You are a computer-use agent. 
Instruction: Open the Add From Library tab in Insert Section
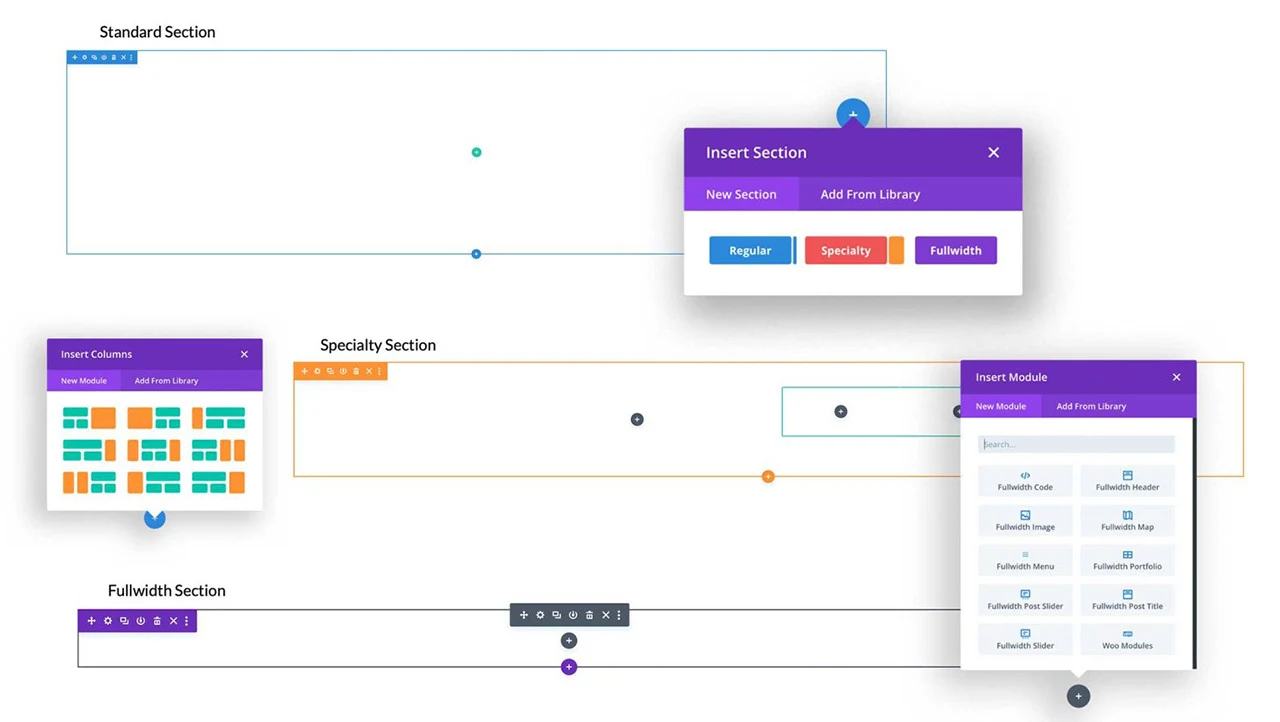(x=870, y=194)
